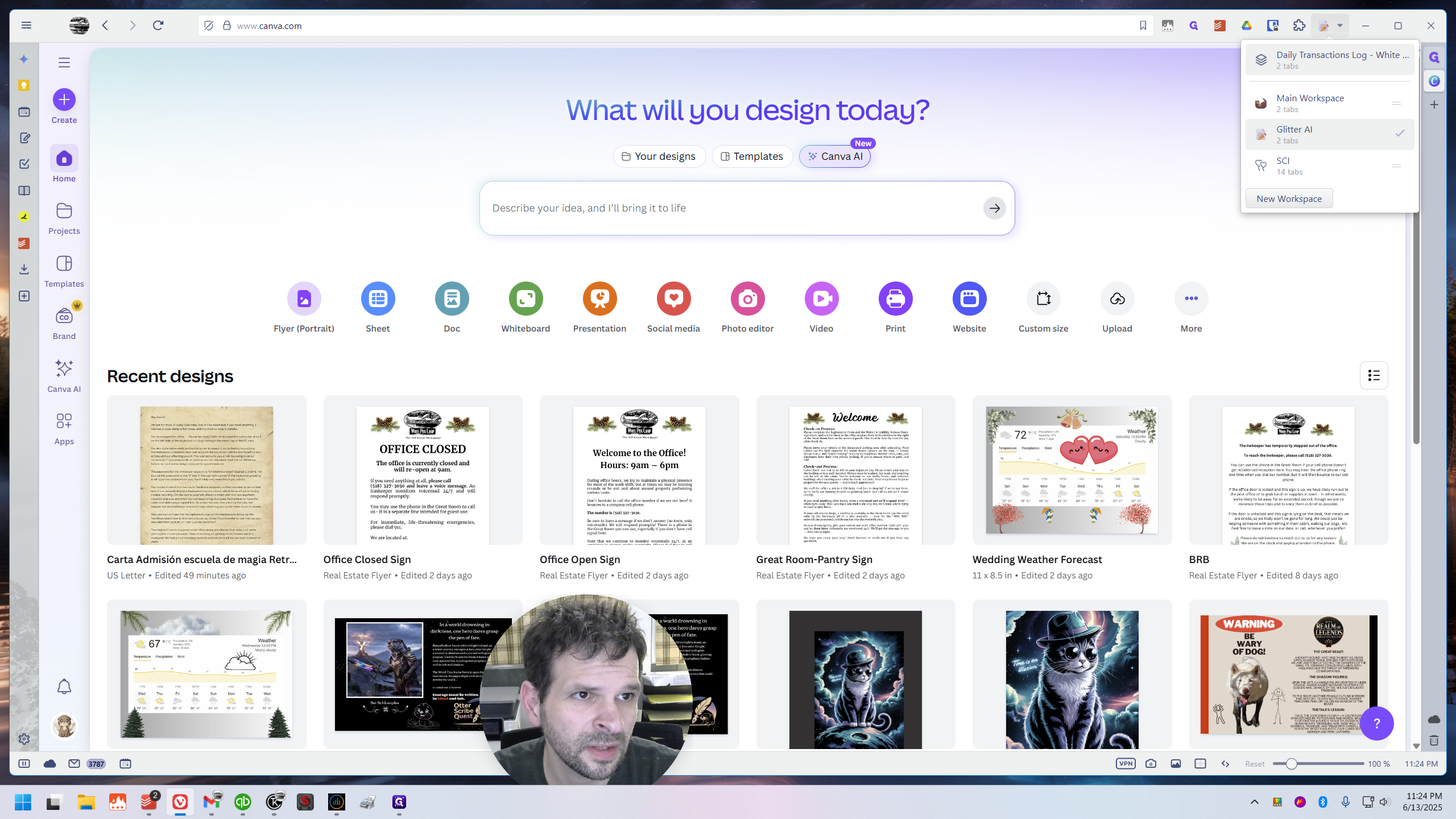Open Your designs tab
Viewport: 1456px width, 819px height.
click(659, 156)
